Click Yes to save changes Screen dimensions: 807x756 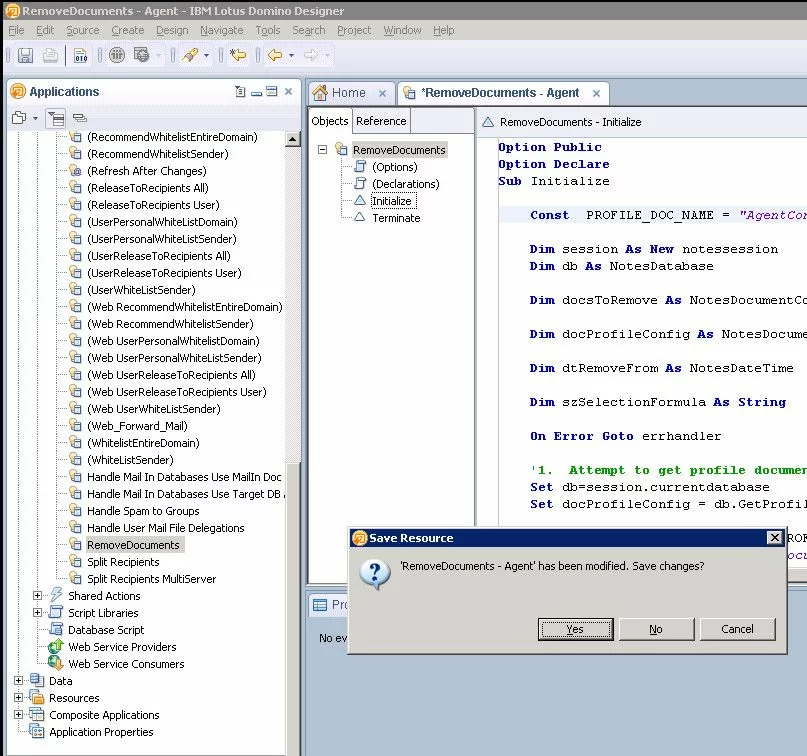575,629
